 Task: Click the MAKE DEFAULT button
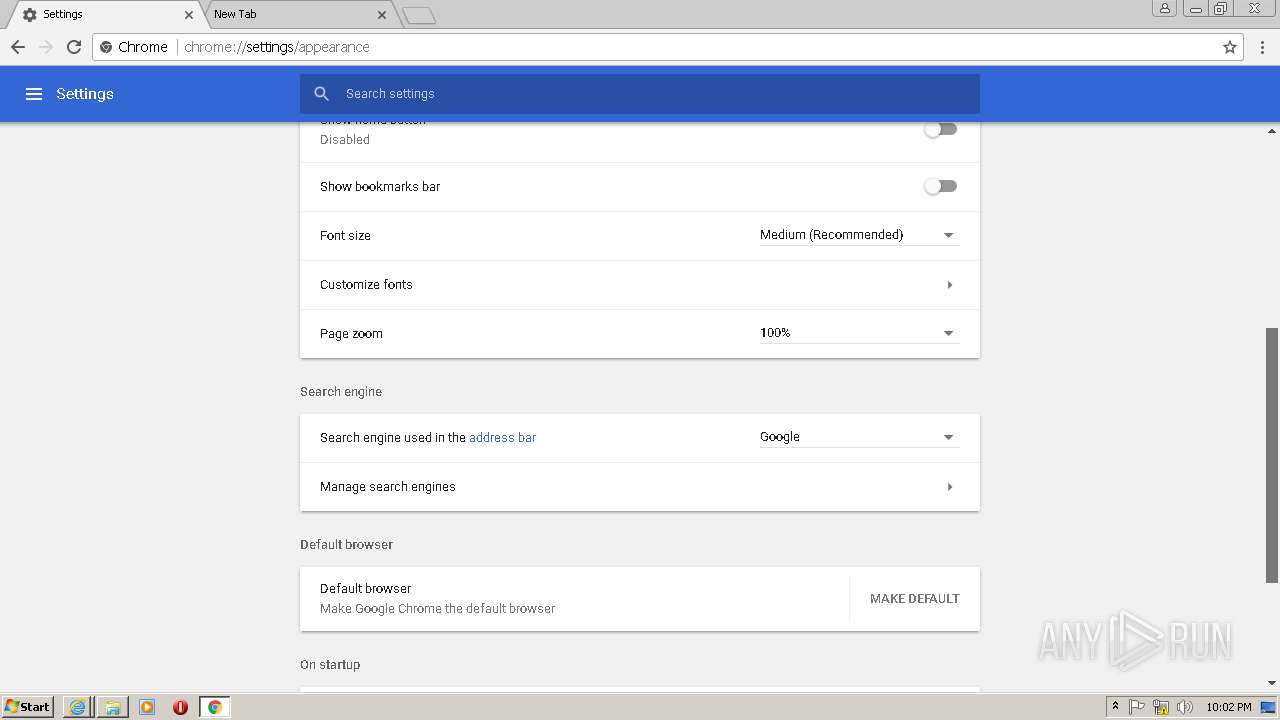coord(914,599)
